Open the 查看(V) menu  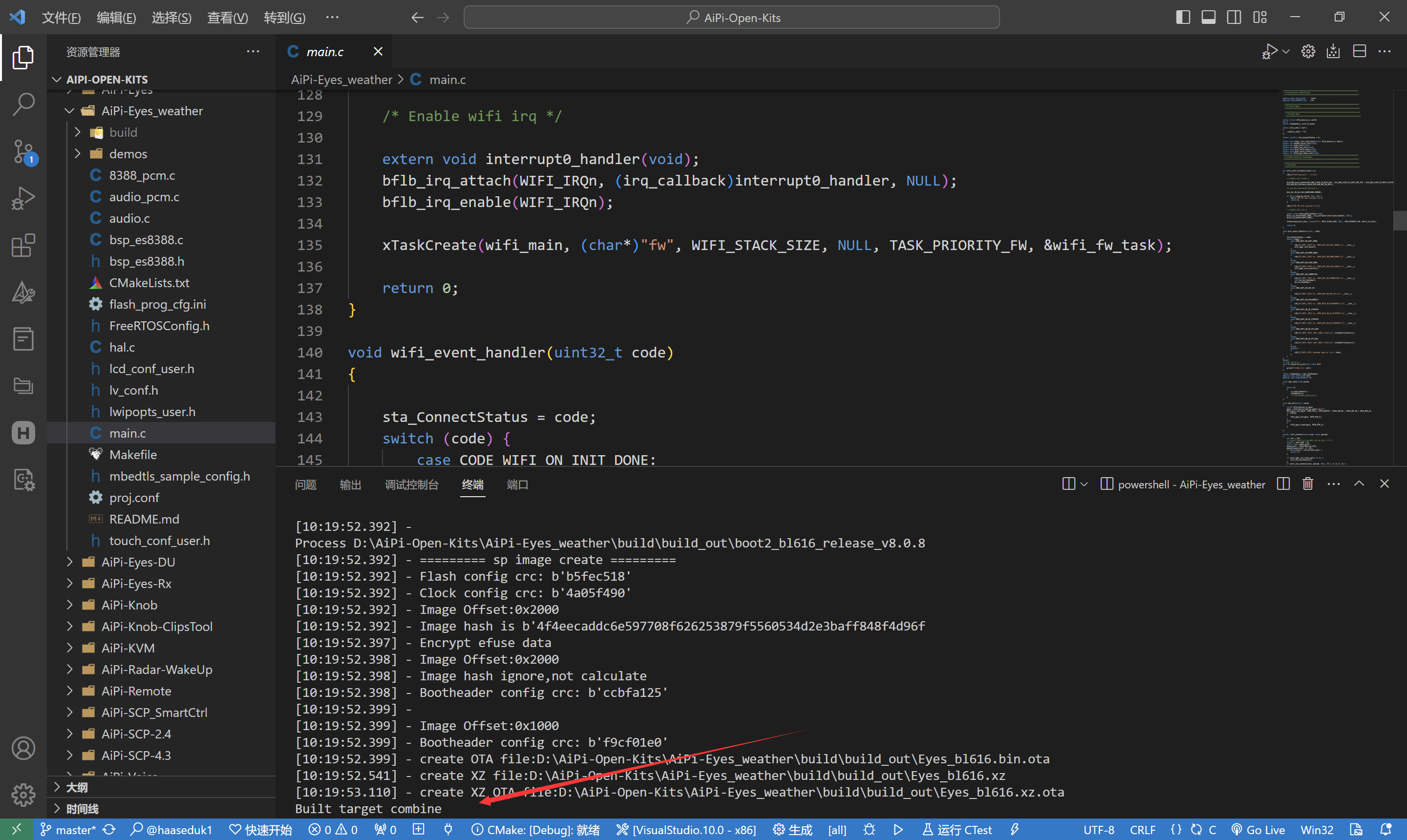(227, 18)
